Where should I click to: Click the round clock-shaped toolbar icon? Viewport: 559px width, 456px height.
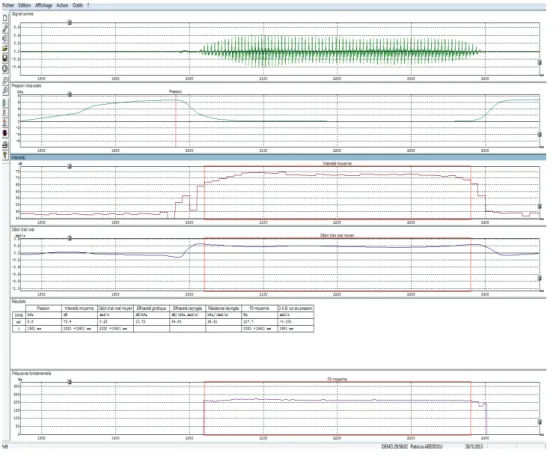[5, 68]
